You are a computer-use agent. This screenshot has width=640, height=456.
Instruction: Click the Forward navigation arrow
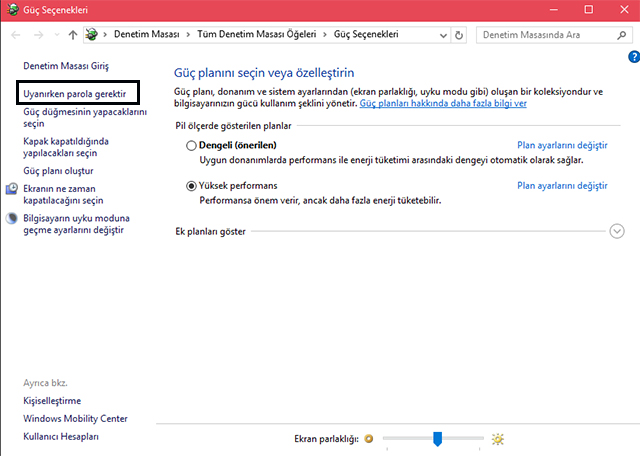click(39, 35)
